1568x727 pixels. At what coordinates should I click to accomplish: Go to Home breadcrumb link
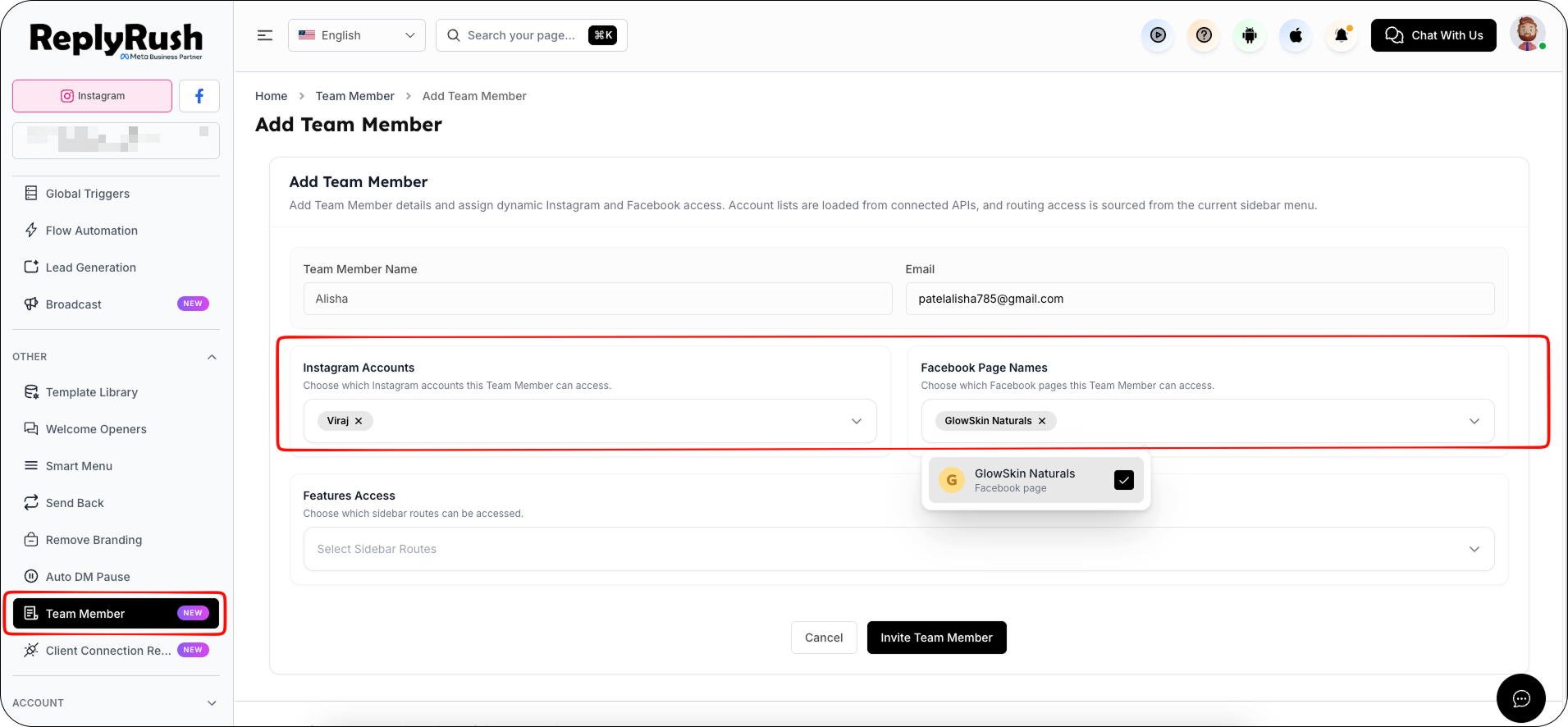point(271,96)
